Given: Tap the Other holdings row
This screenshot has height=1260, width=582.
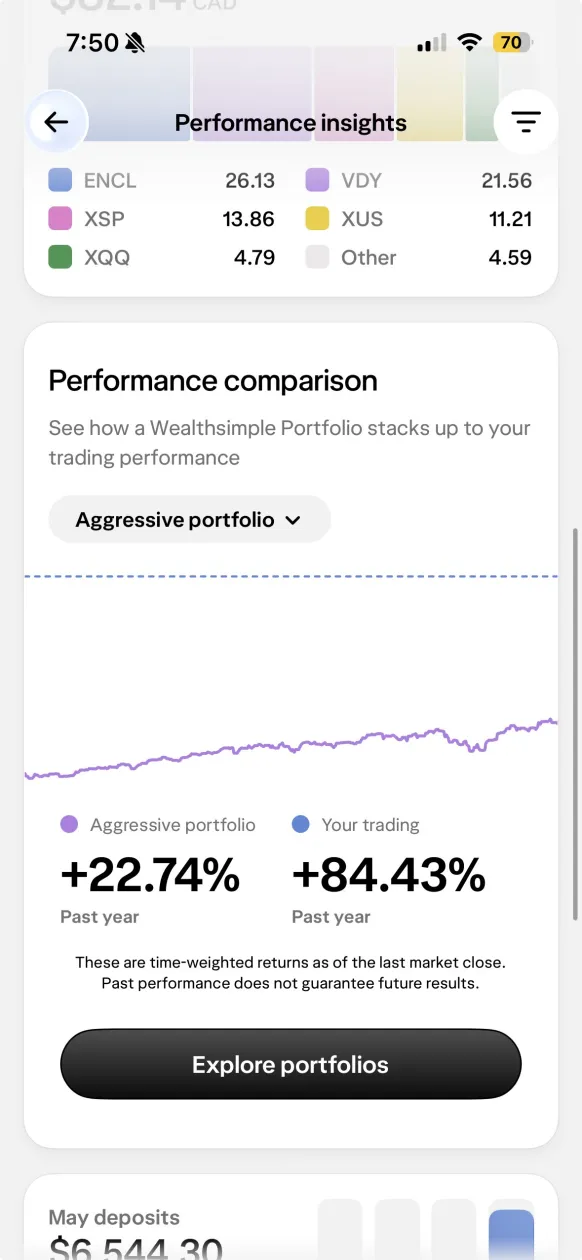Looking at the screenshot, I should [x=418, y=257].
